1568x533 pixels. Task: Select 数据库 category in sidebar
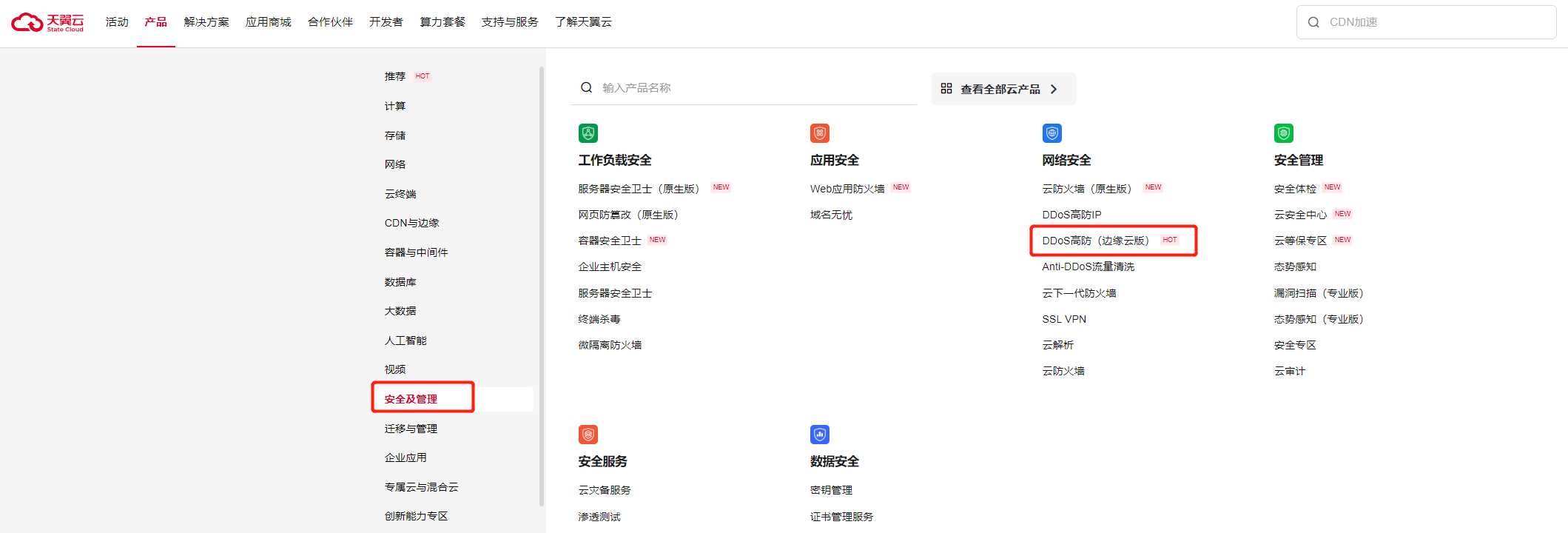pyautogui.click(x=400, y=282)
